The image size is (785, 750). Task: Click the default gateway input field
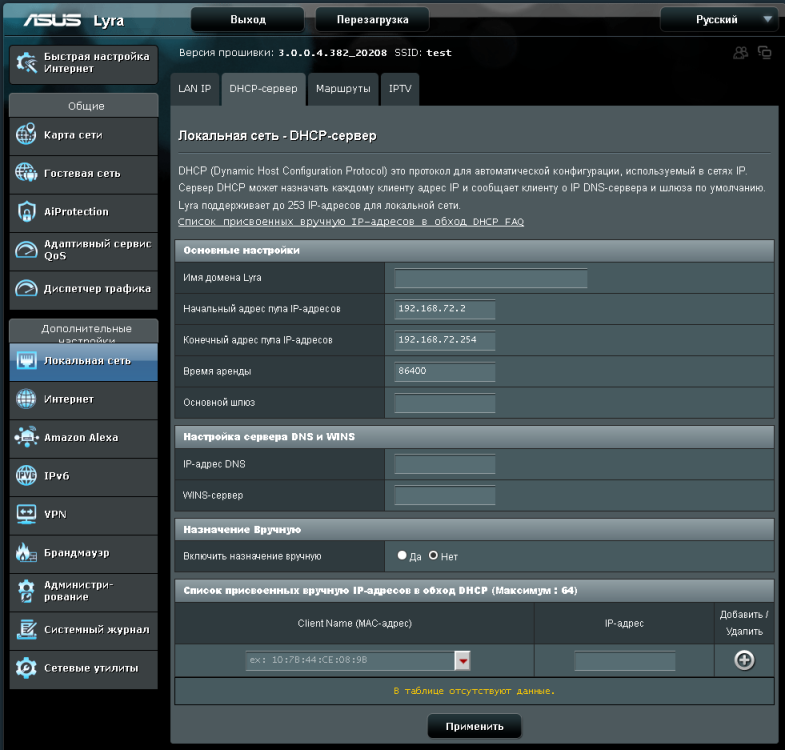pyautogui.click(x=445, y=403)
